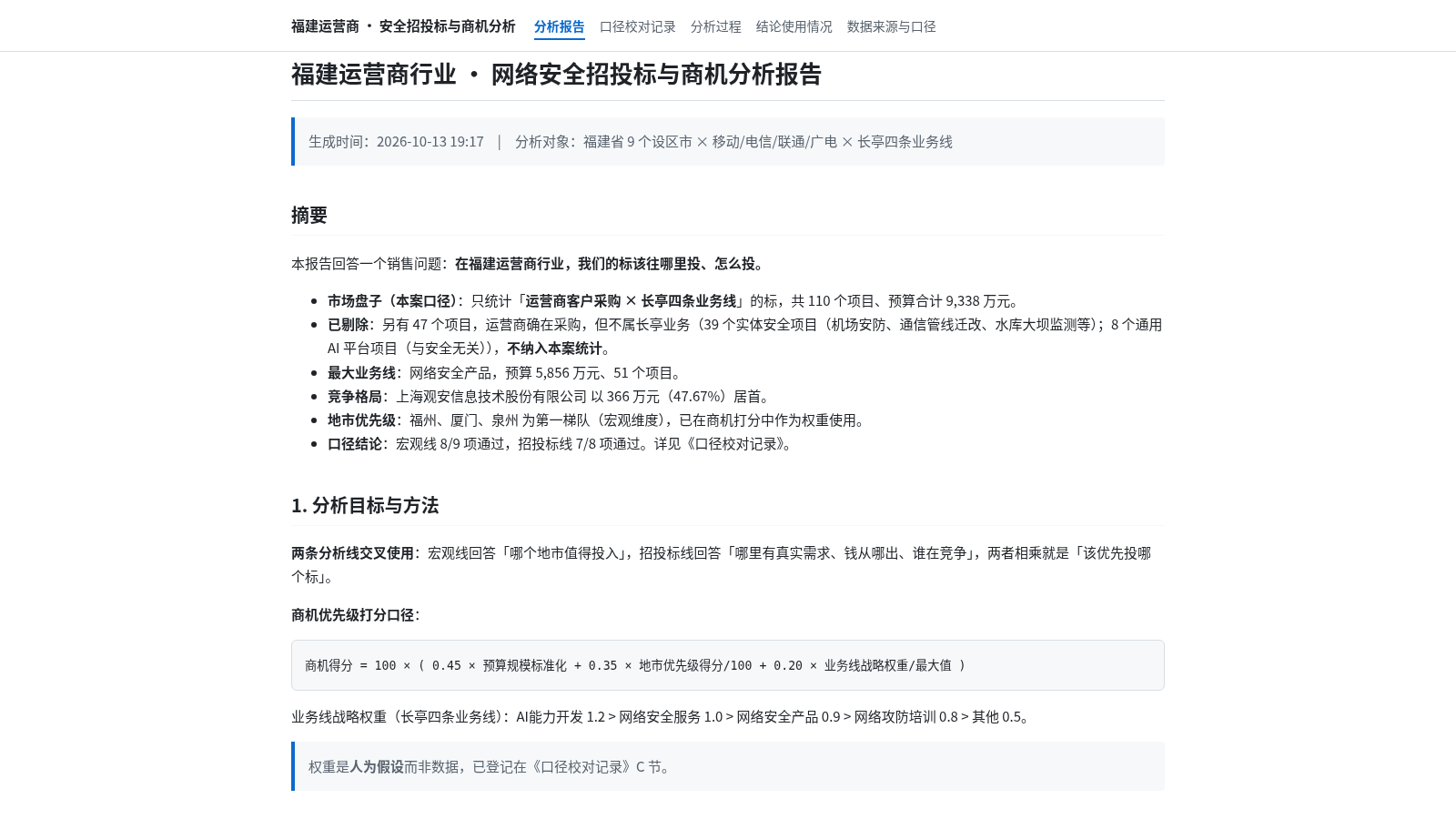Click the main report heading 网络安全招投标与商机分析报告
This screenshot has width=1456, height=819.
556,75
